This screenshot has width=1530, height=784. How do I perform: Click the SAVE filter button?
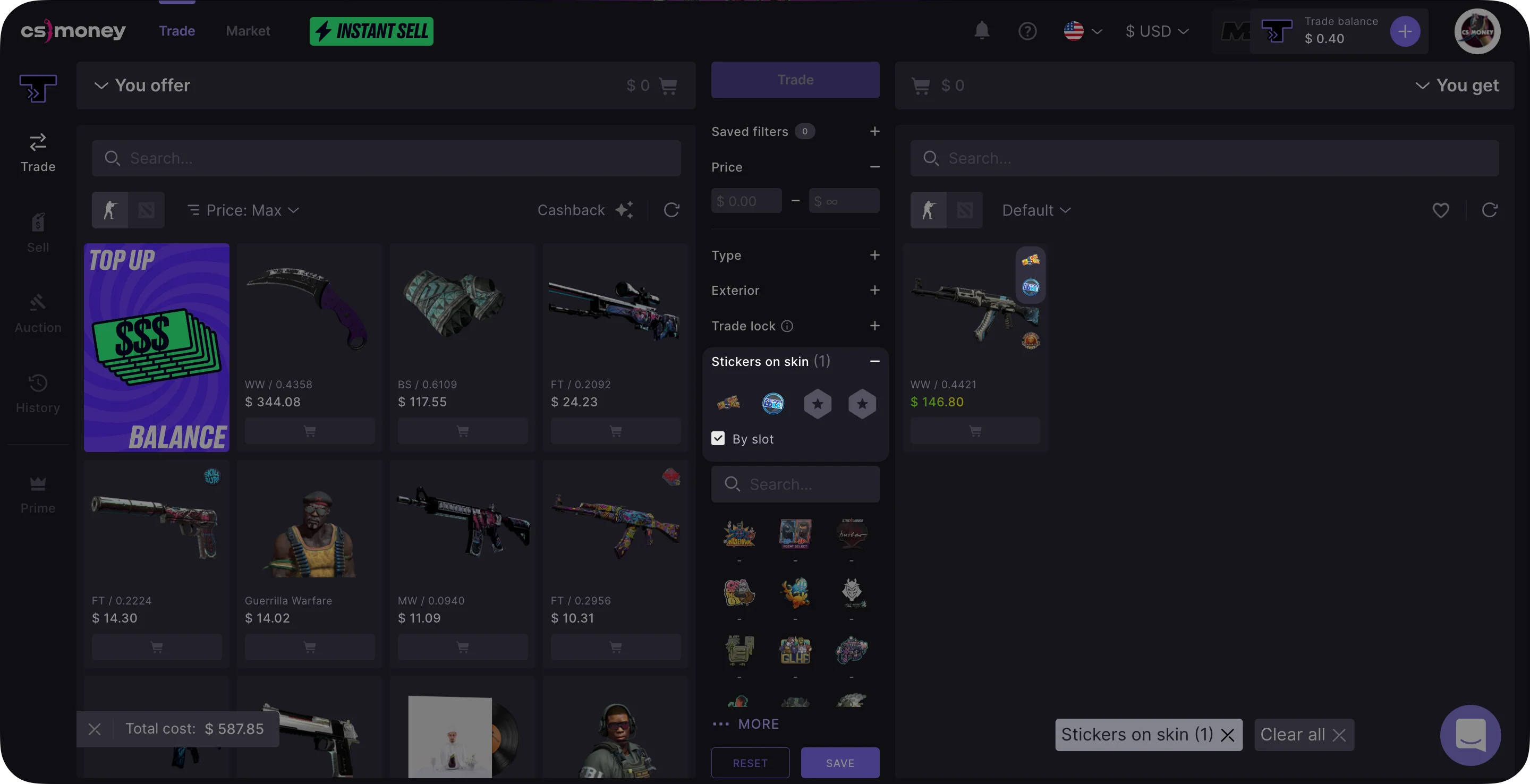(840, 763)
